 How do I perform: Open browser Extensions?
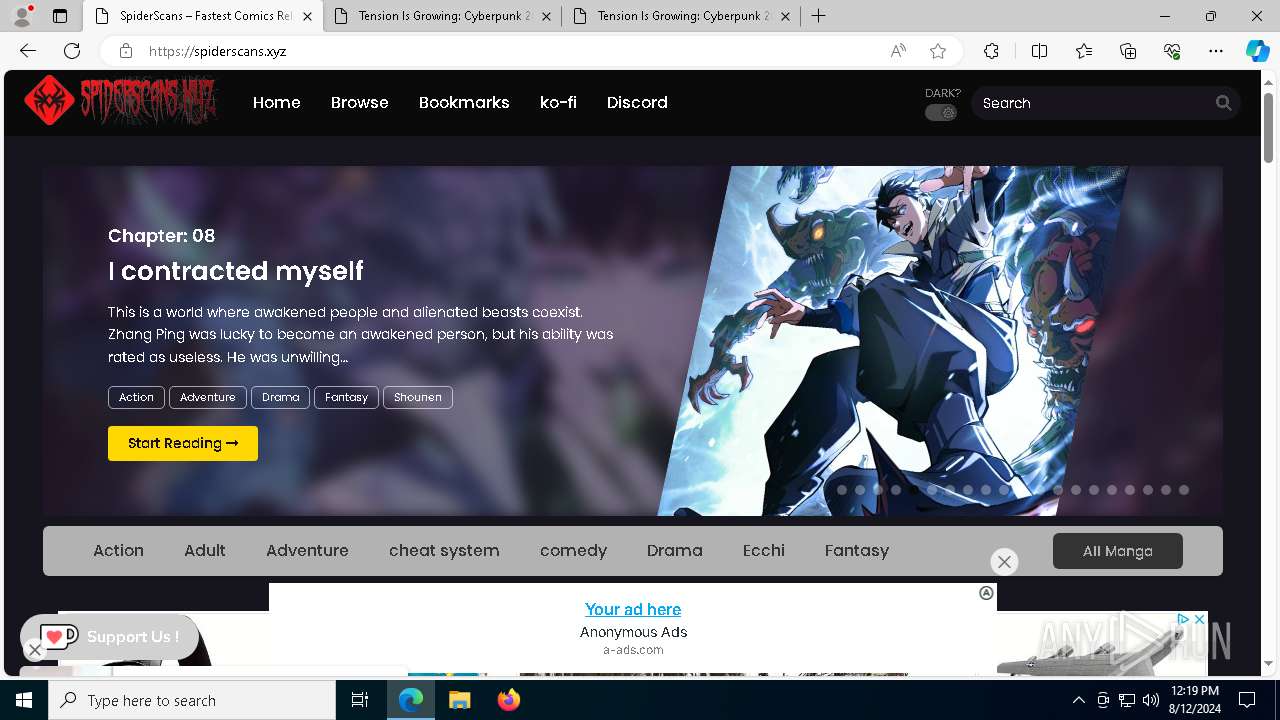tap(991, 51)
